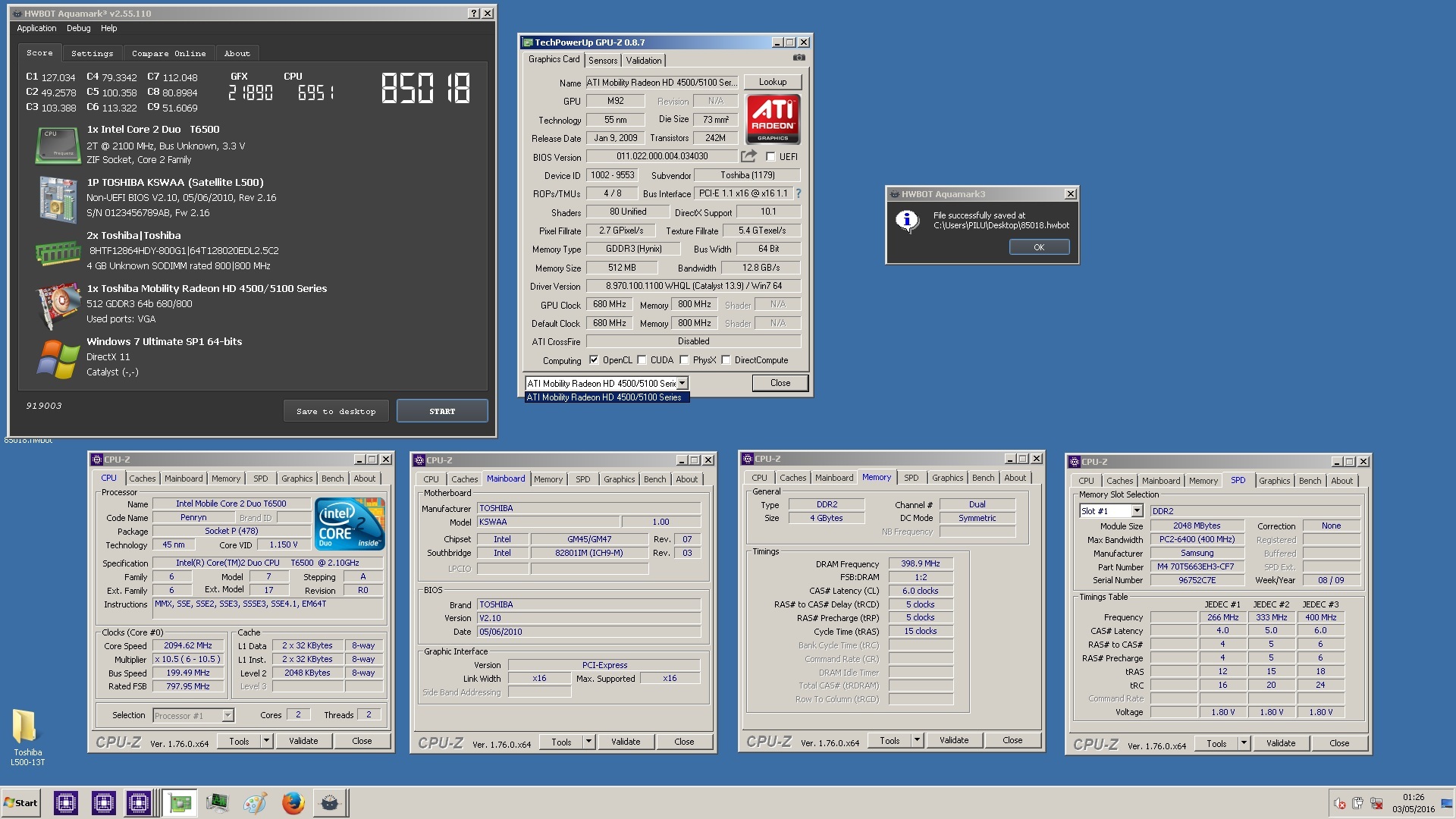Click the muted volume tray icon

click(1340, 803)
